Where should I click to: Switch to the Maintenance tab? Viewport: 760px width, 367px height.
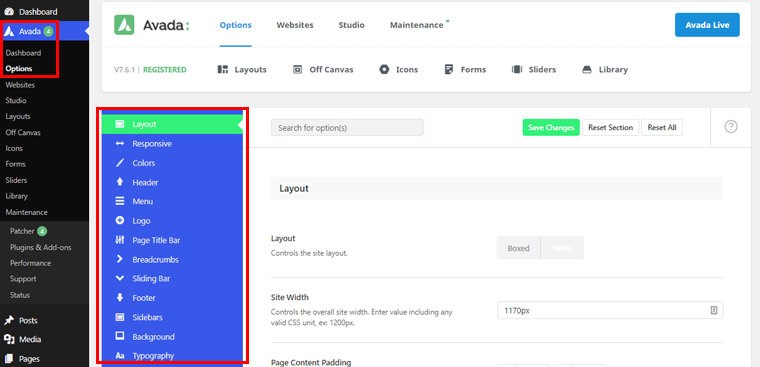pyautogui.click(x=416, y=25)
